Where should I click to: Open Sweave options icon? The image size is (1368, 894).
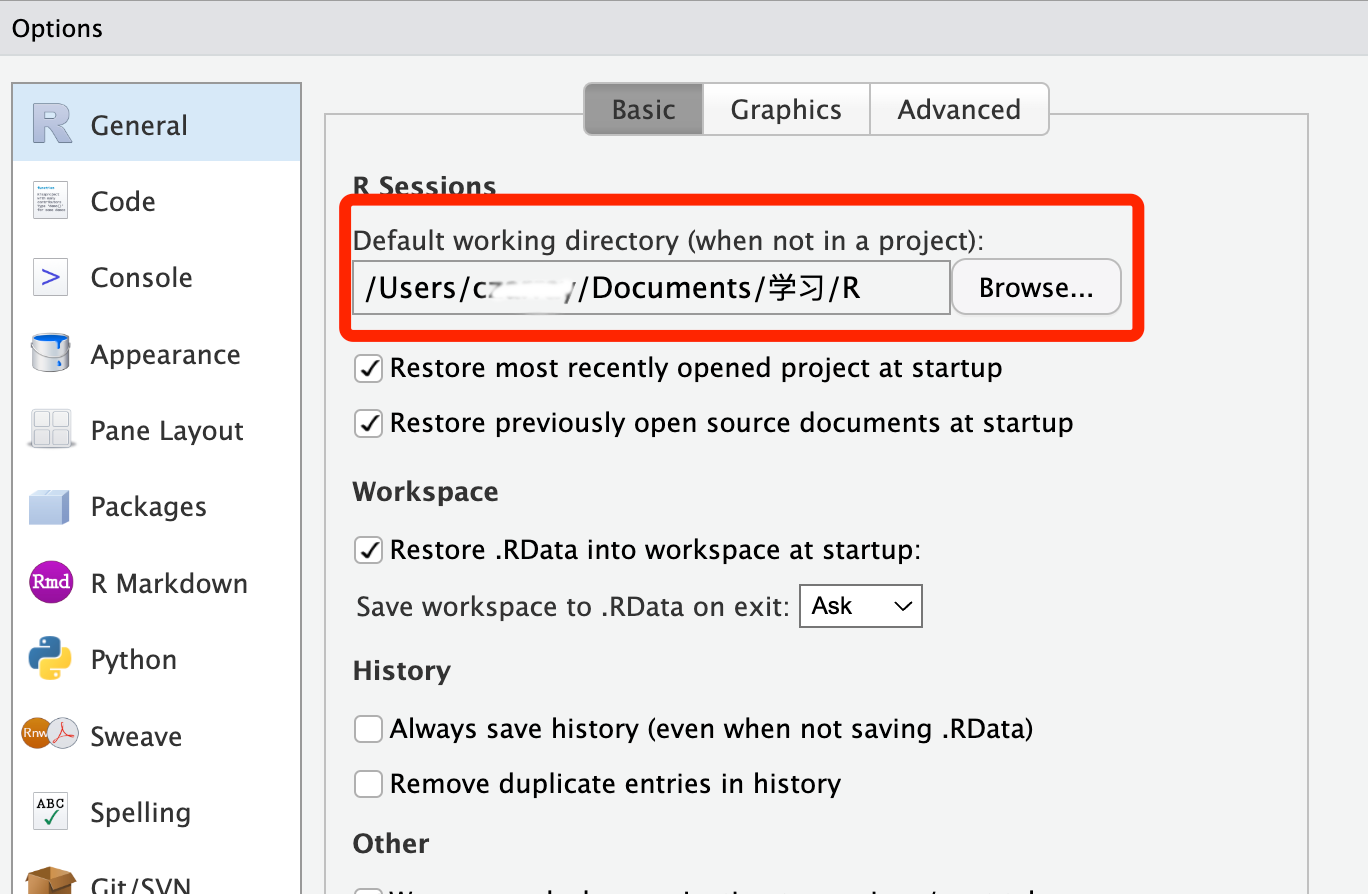[50, 735]
